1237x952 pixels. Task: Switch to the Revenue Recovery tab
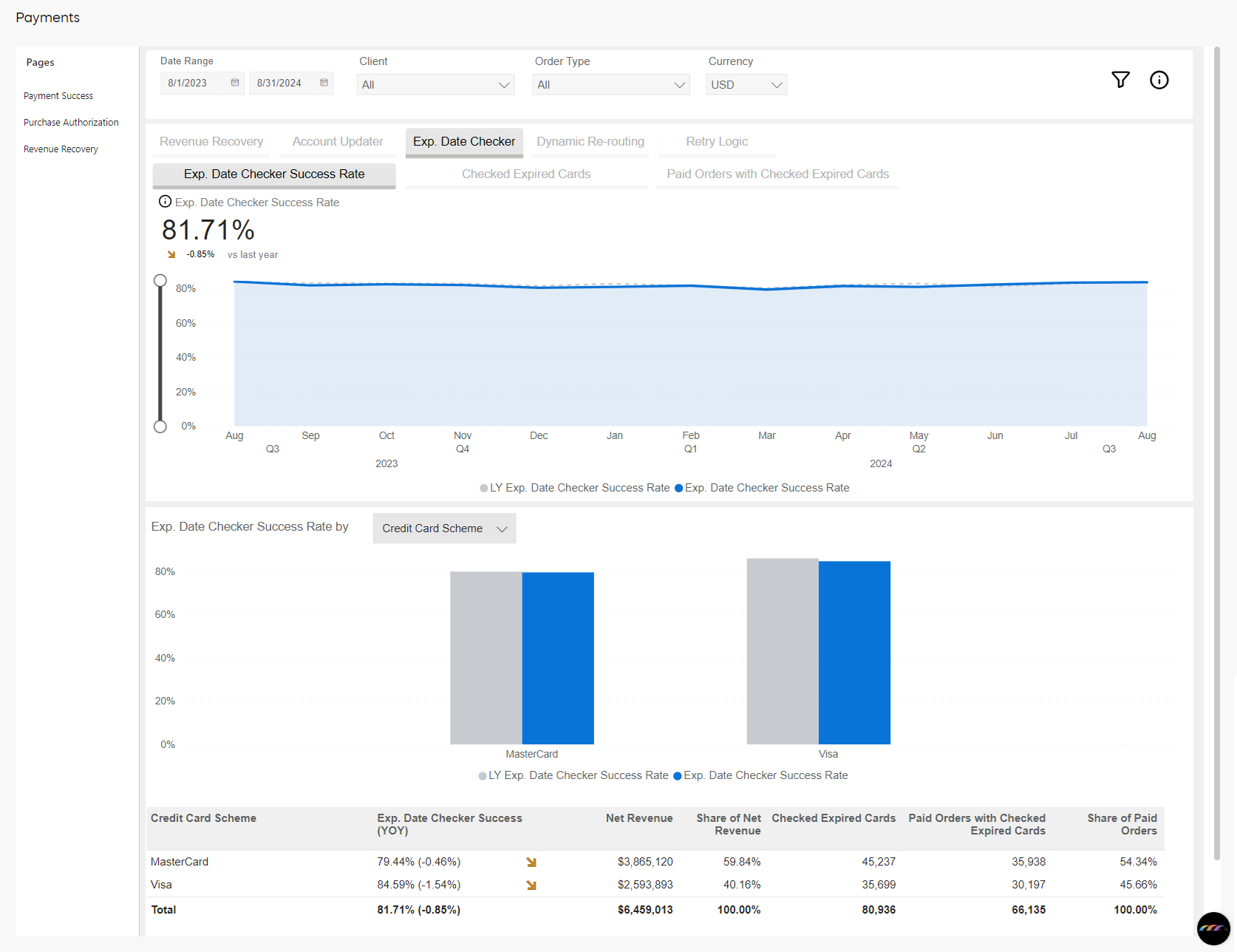211,142
